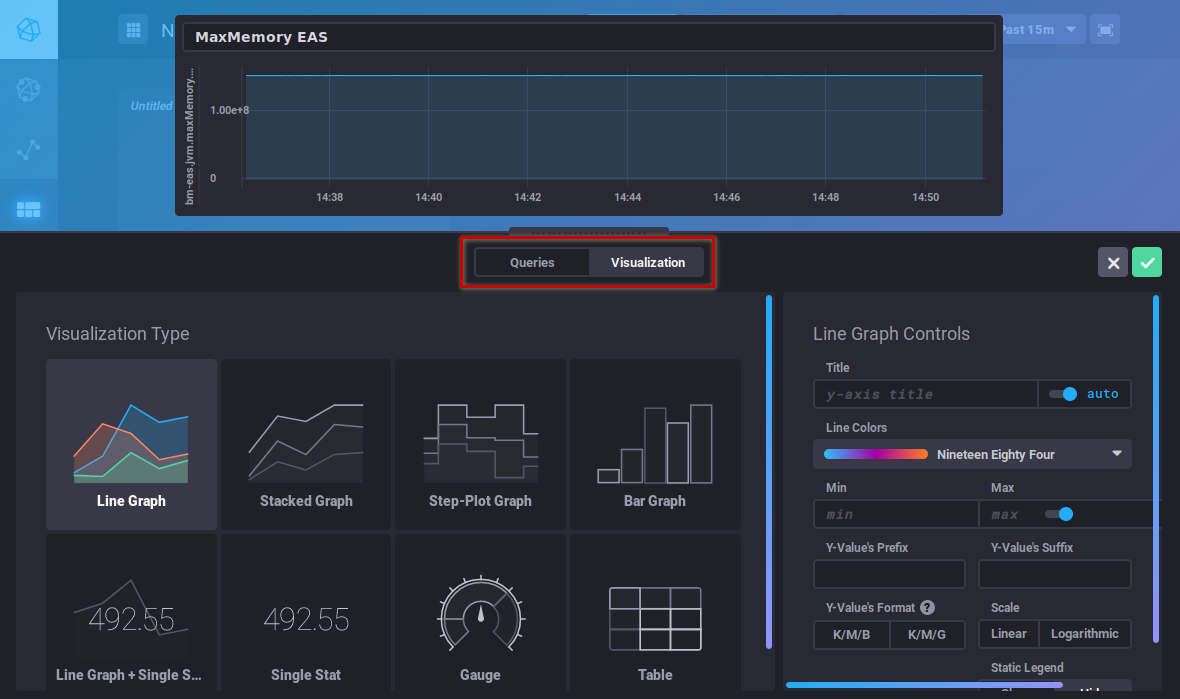Open the Host List sidebar icon

click(28, 90)
